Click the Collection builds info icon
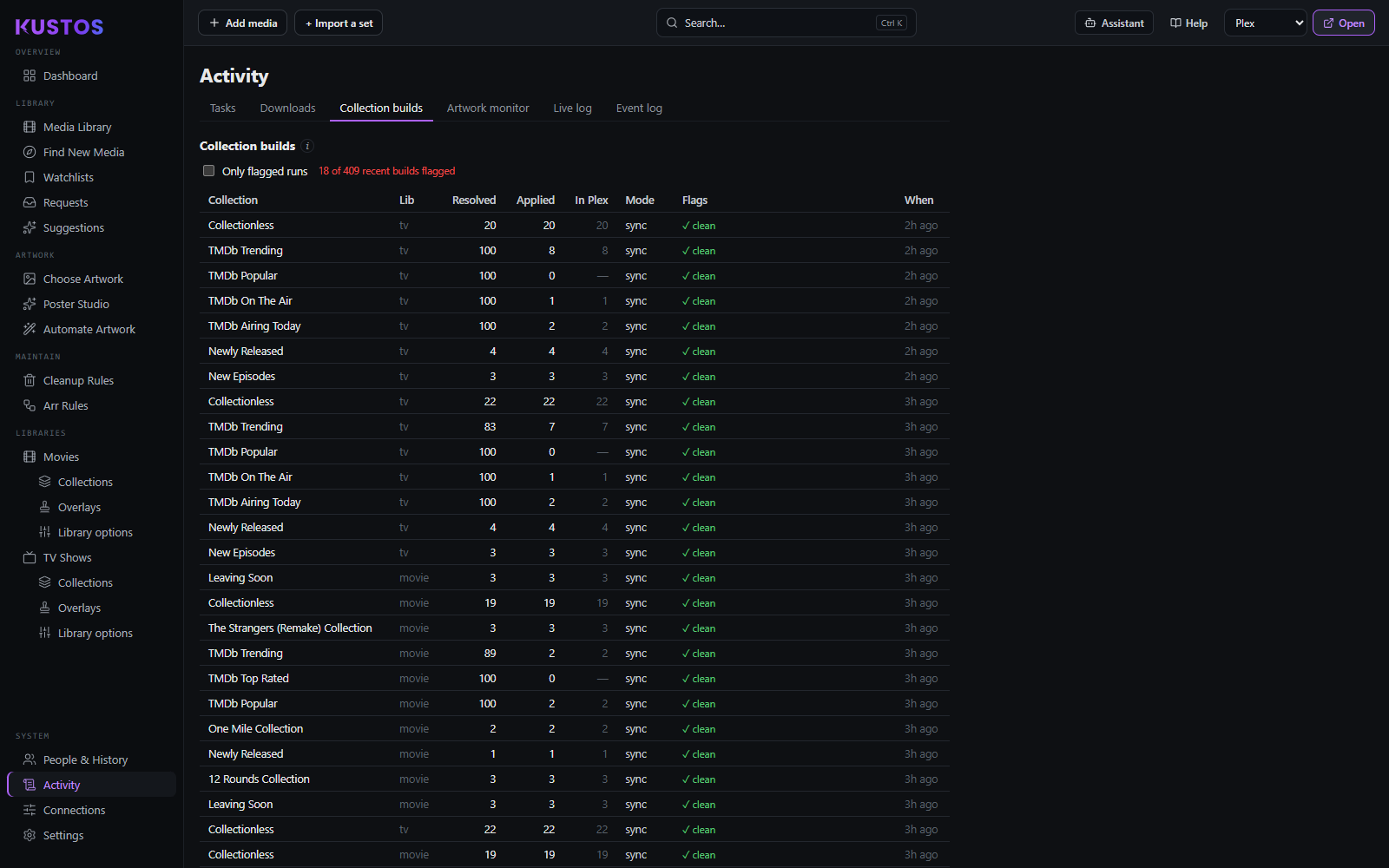 pos(307,146)
